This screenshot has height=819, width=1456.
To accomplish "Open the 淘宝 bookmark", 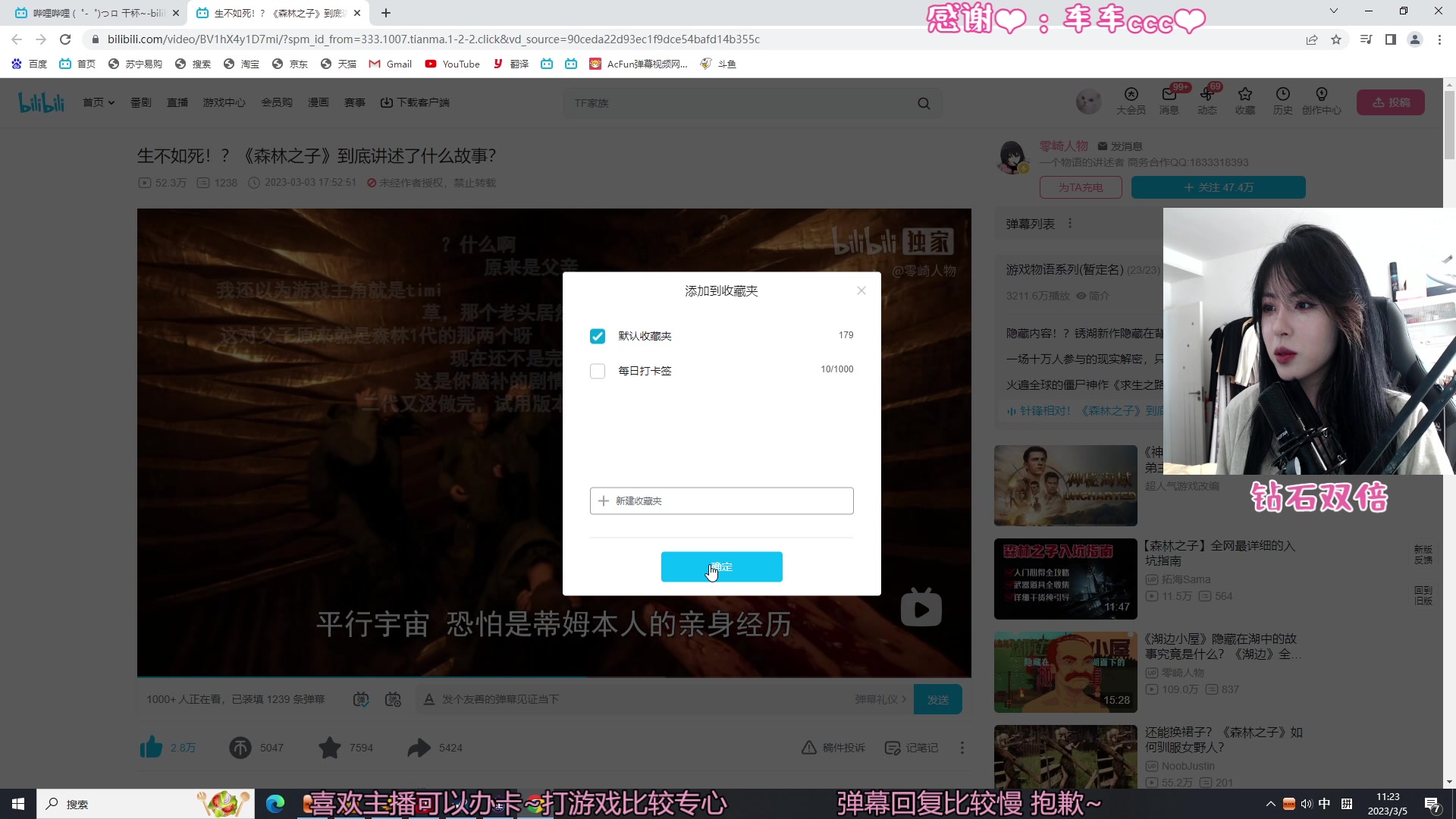I will (242, 64).
